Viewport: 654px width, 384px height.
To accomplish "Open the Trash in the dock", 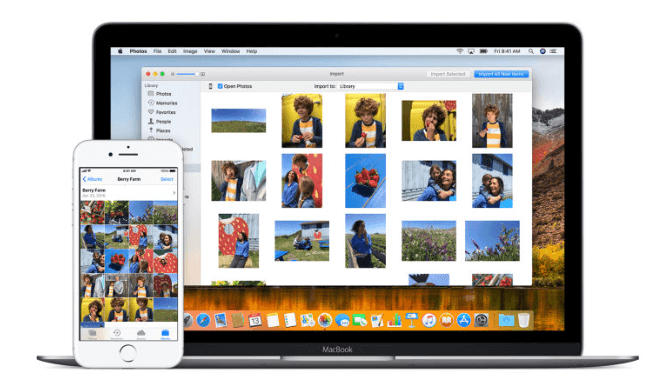I will tap(524, 320).
